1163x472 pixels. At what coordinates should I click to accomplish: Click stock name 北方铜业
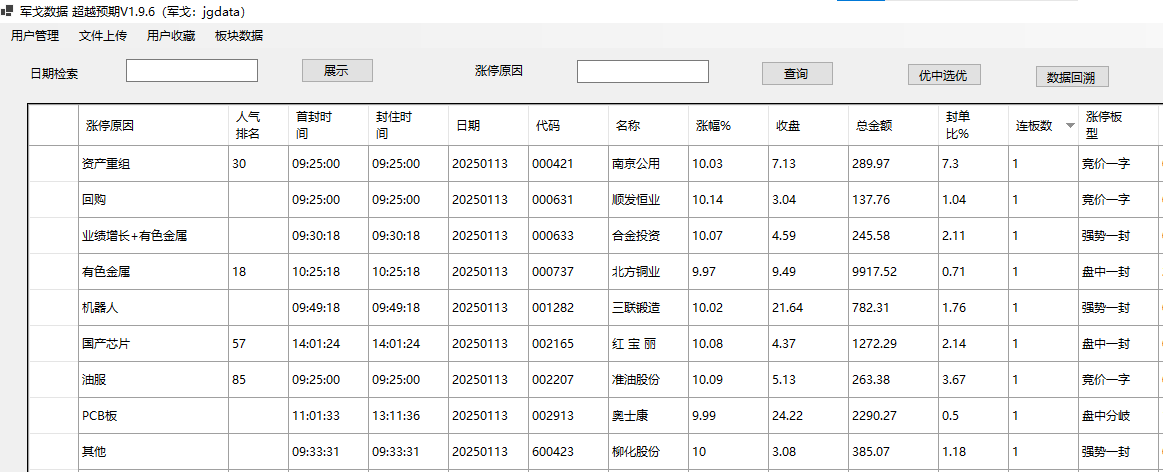click(x=649, y=272)
